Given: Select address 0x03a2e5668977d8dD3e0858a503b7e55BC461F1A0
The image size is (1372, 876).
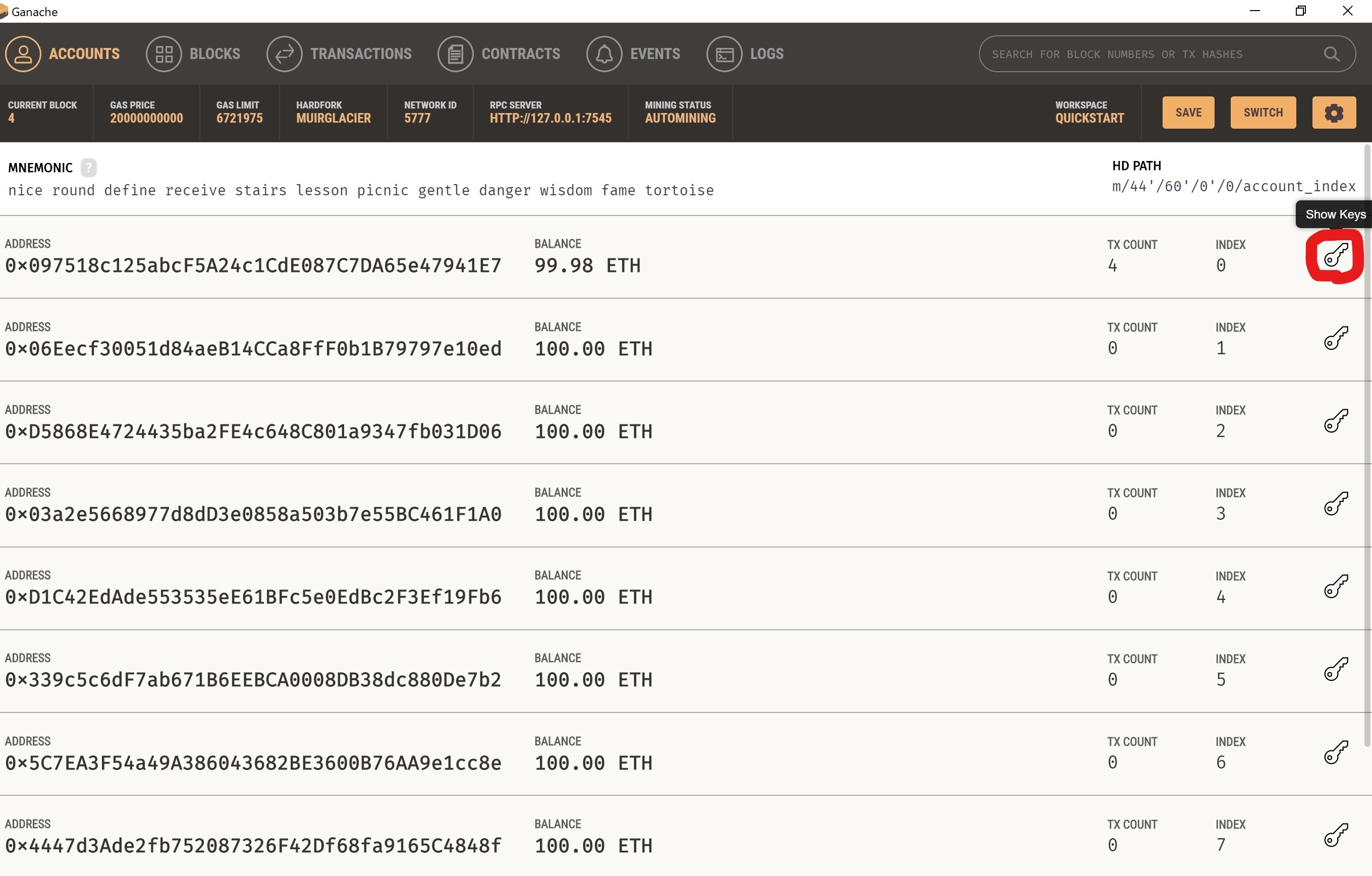Looking at the screenshot, I should [253, 514].
